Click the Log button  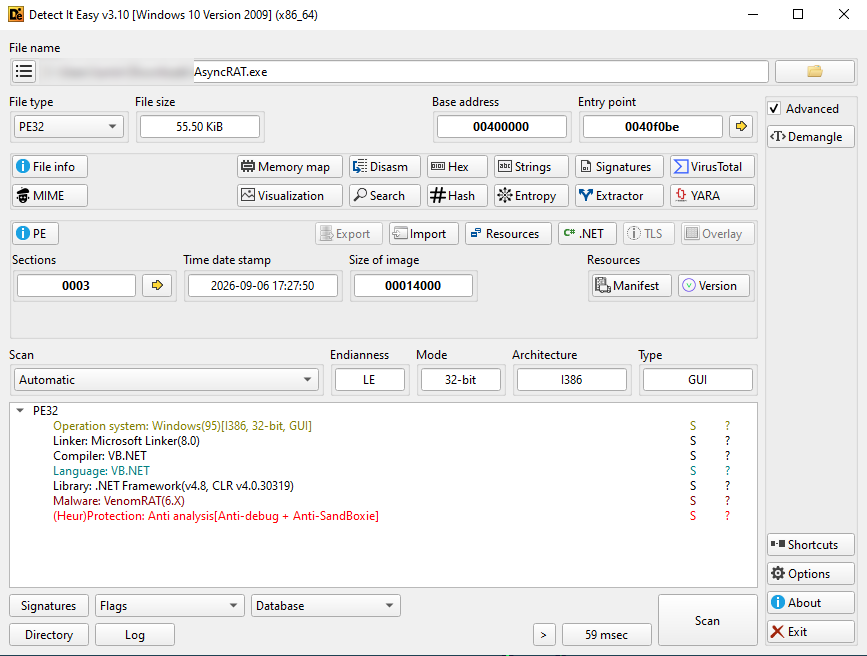(x=135, y=634)
